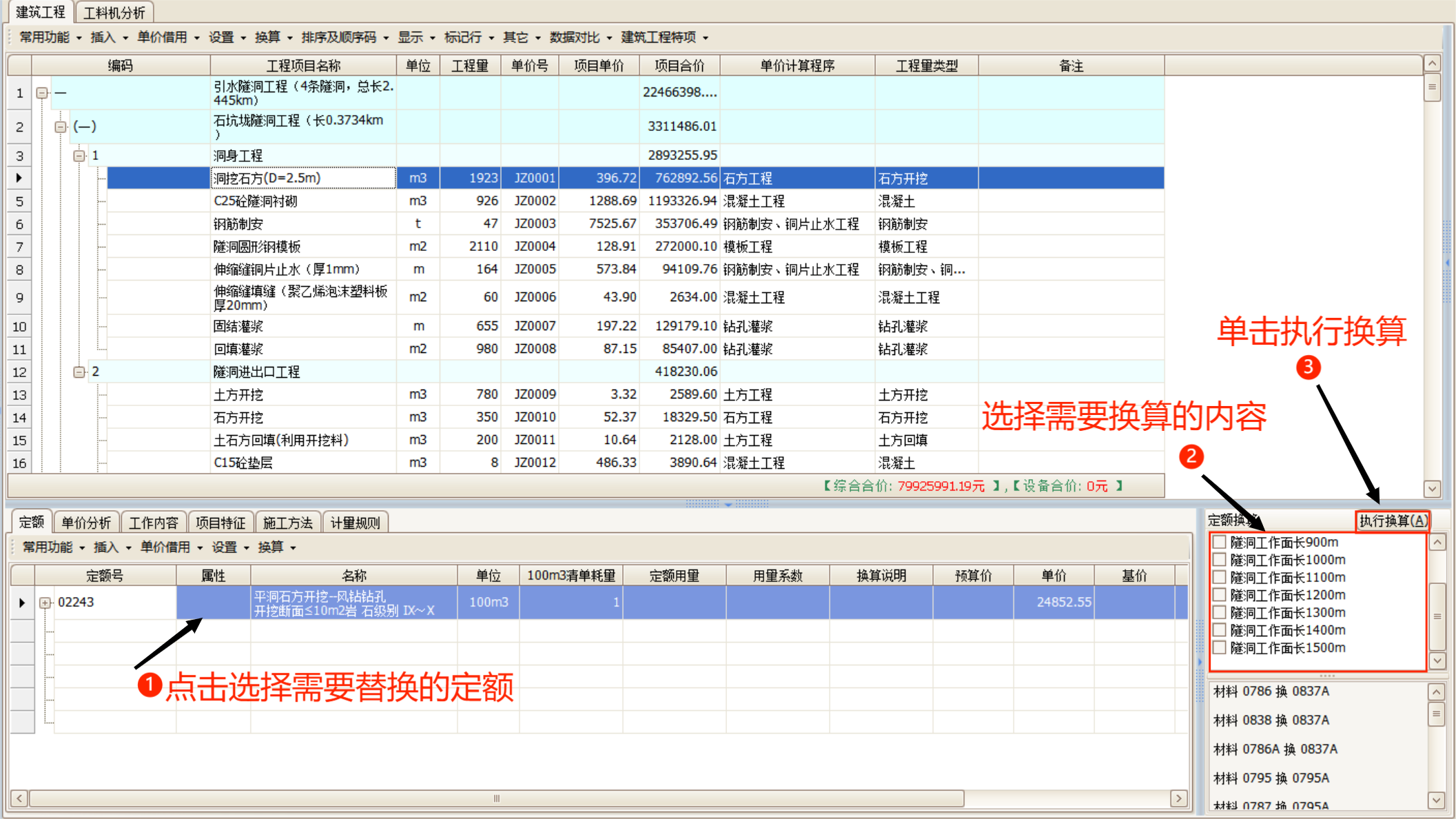Click main grid scrollbar up arrow
This screenshot has width=1456, height=819.
click(1433, 64)
